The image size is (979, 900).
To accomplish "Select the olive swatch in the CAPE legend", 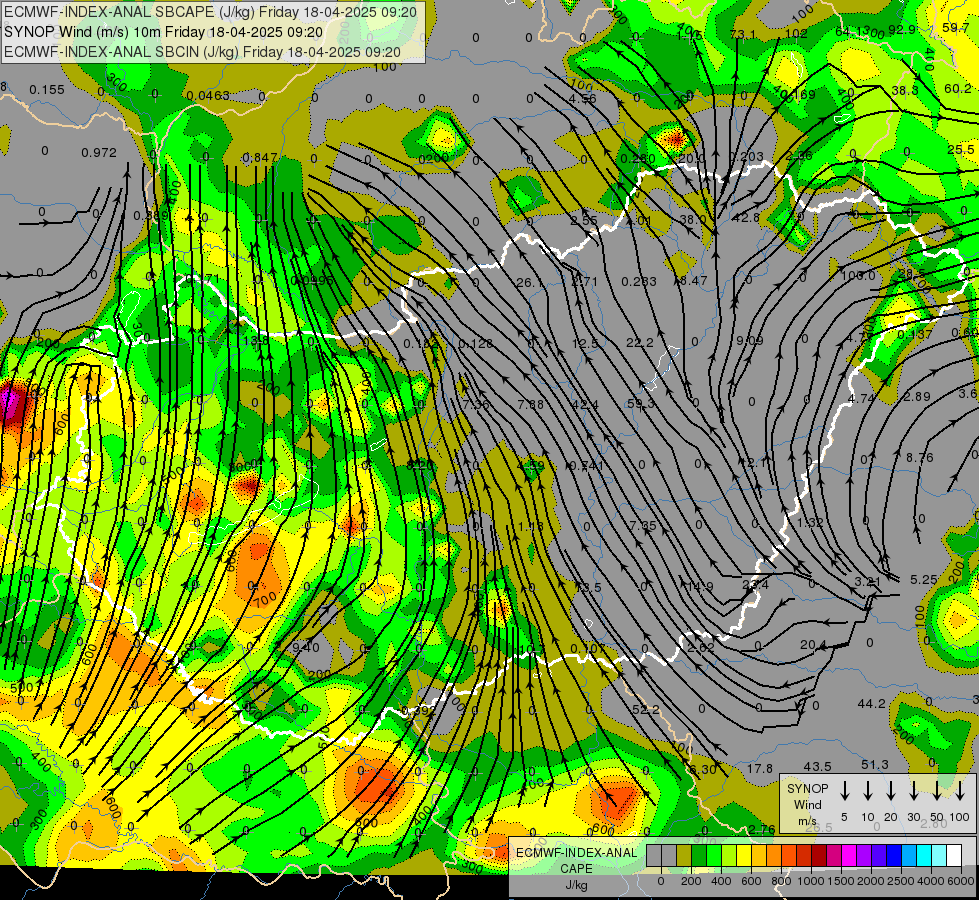I will pyautogui.click(x=684, y=856).
